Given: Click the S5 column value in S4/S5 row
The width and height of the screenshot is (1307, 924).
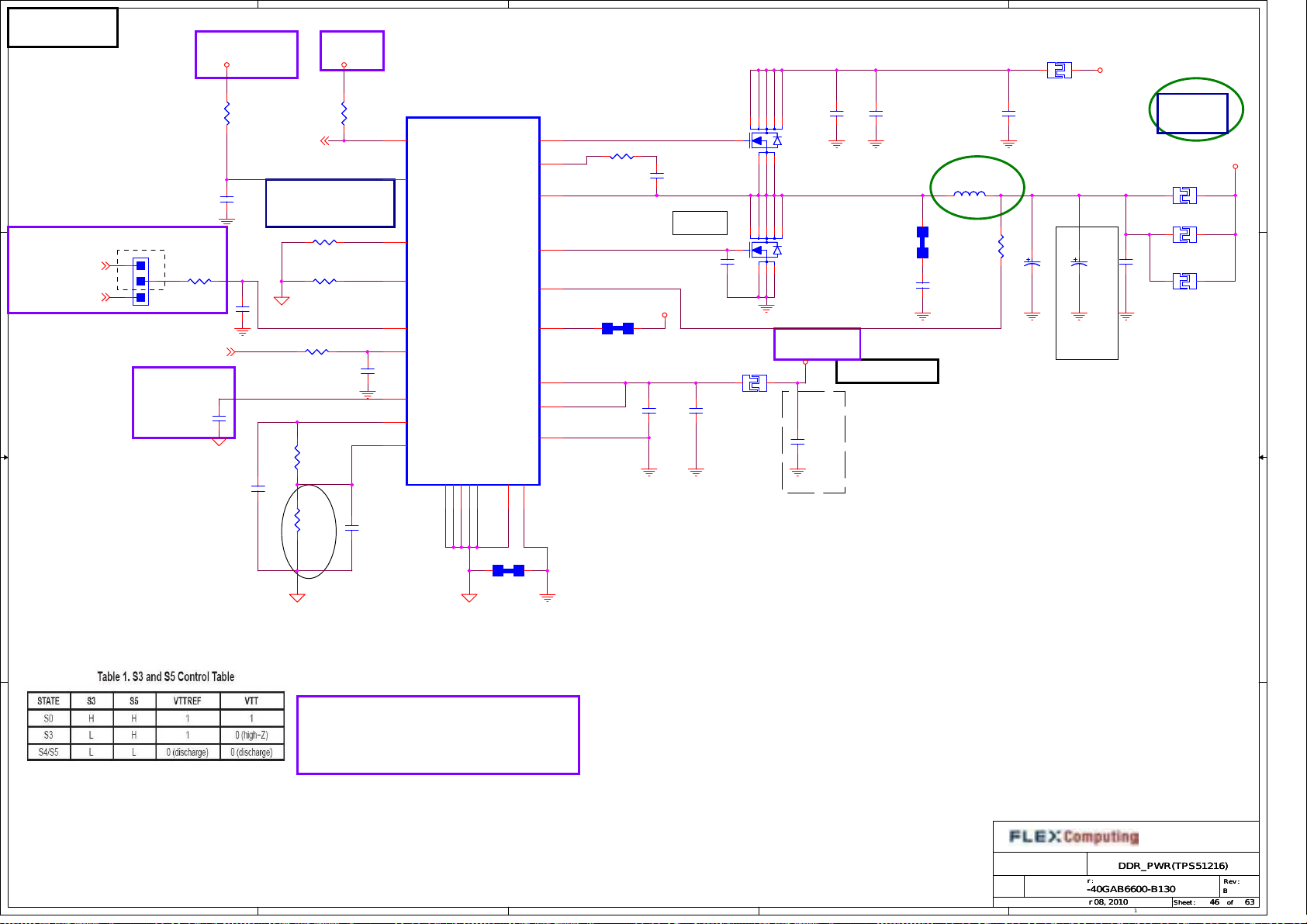Looking at the screenshot, I should [x=134, y=752].
